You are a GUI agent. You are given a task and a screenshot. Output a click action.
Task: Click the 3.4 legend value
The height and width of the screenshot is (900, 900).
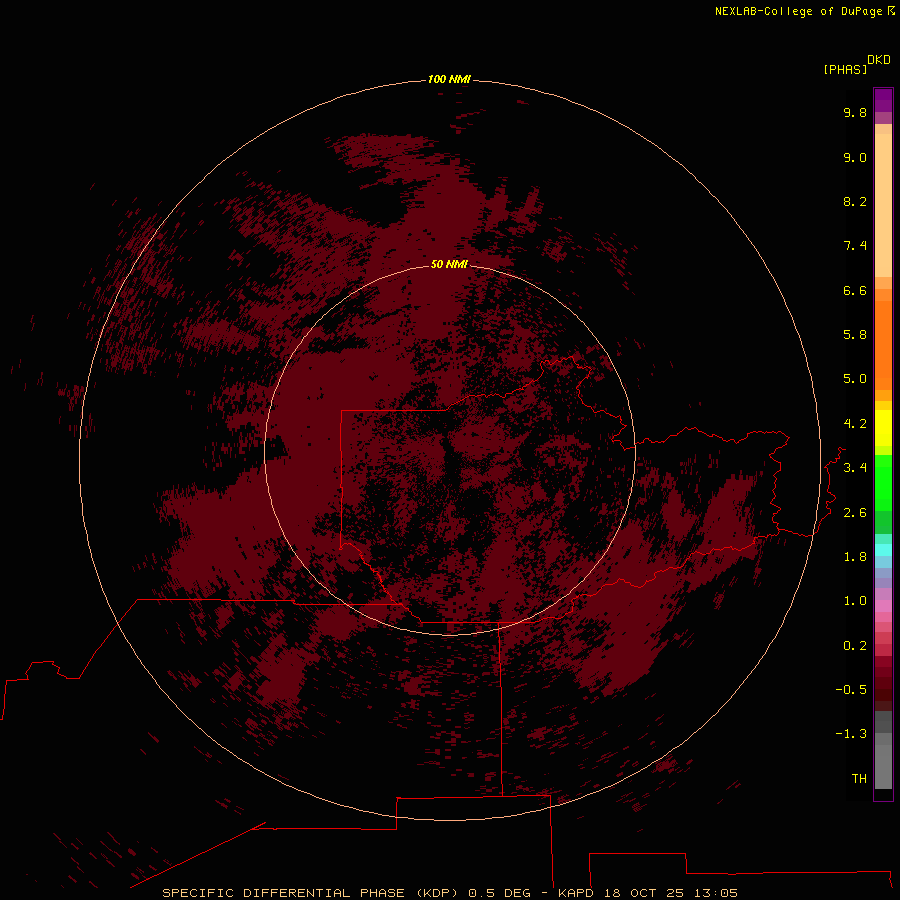click(855, 468)
